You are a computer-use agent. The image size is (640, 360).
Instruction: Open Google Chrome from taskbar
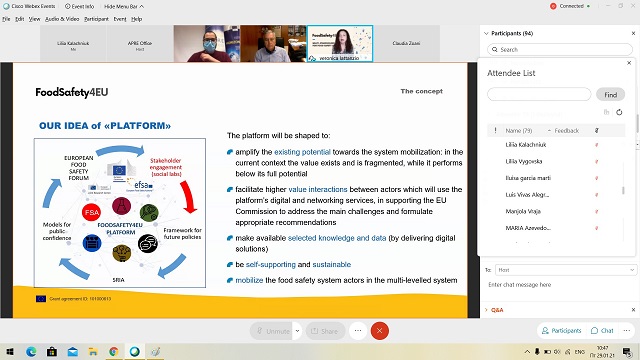pyautogui.click(x=114, y=351)
